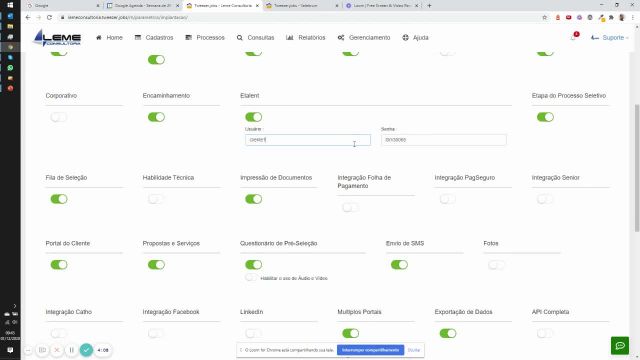Screen dimensions: 640x360
Task: Close the Google tab
Action: (98, 6)
